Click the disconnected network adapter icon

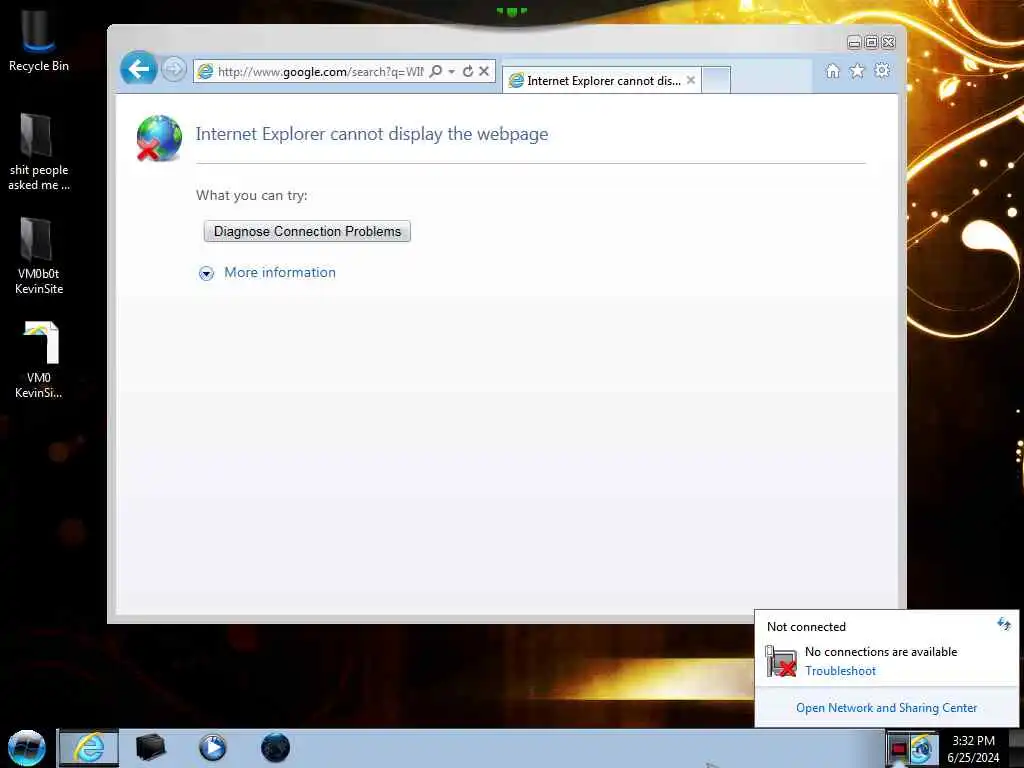(x=781, y=661)
